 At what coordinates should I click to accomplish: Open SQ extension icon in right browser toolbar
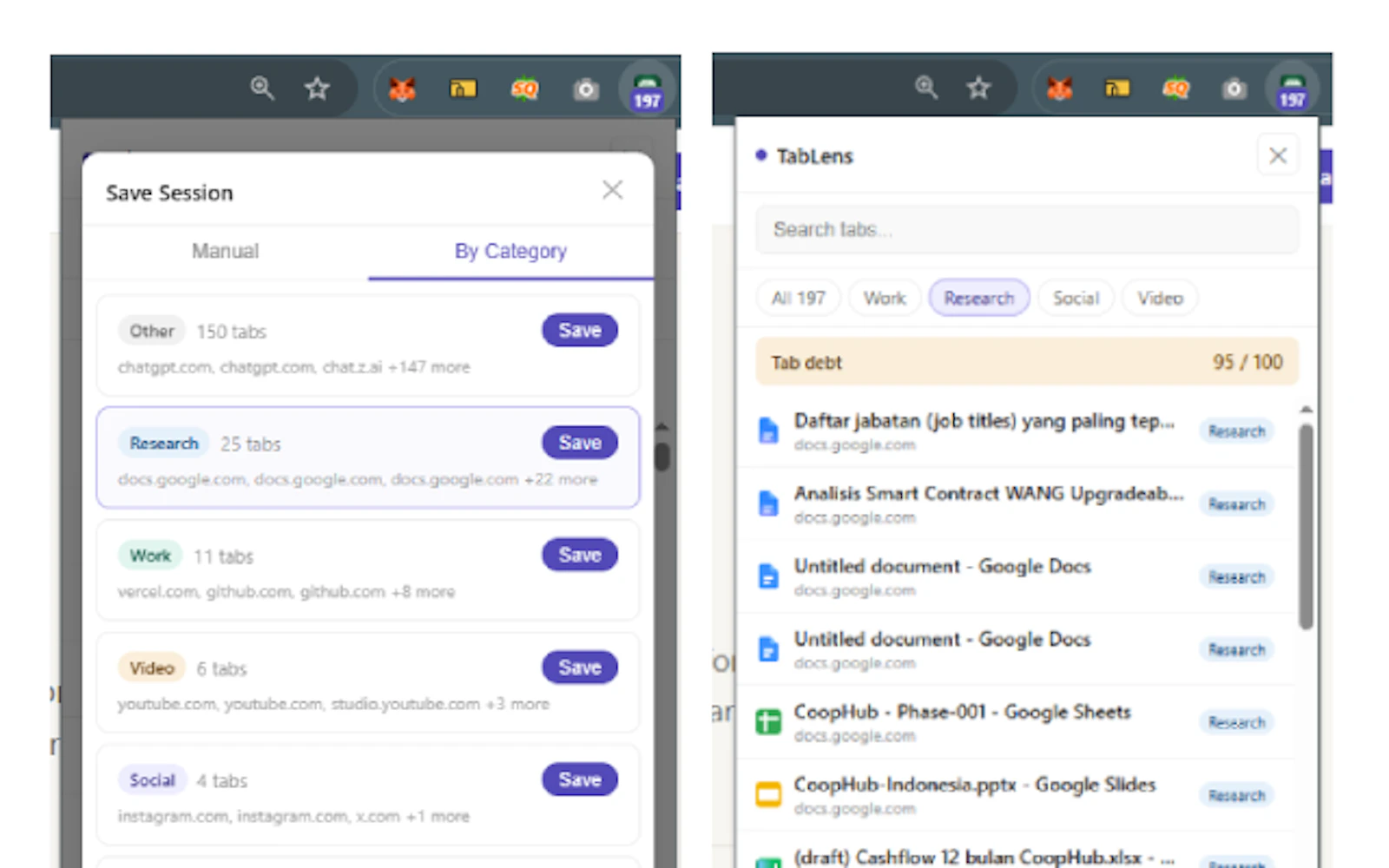tap(1175, 88)
